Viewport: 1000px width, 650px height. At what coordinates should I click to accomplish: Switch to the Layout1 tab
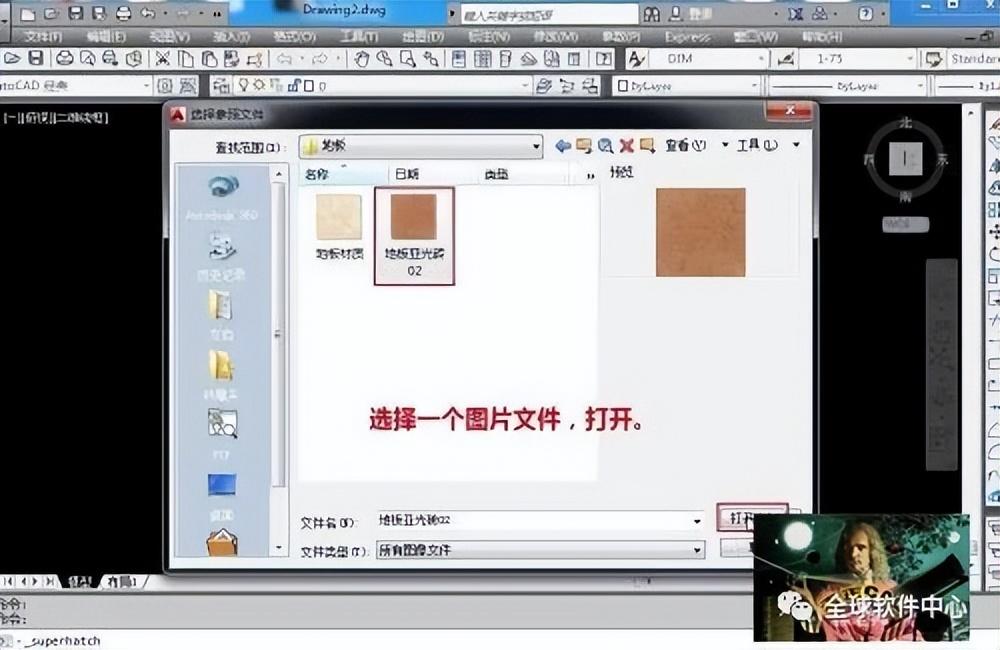122,582
